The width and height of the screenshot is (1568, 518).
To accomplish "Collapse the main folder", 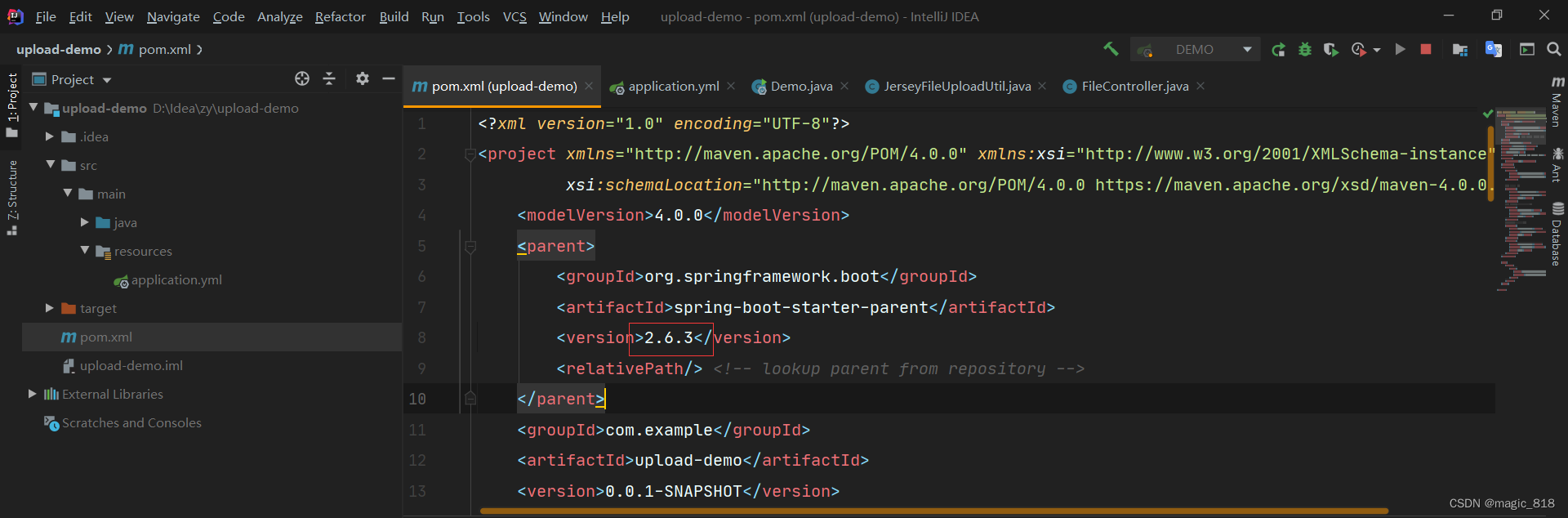I will tap(68, 193).
